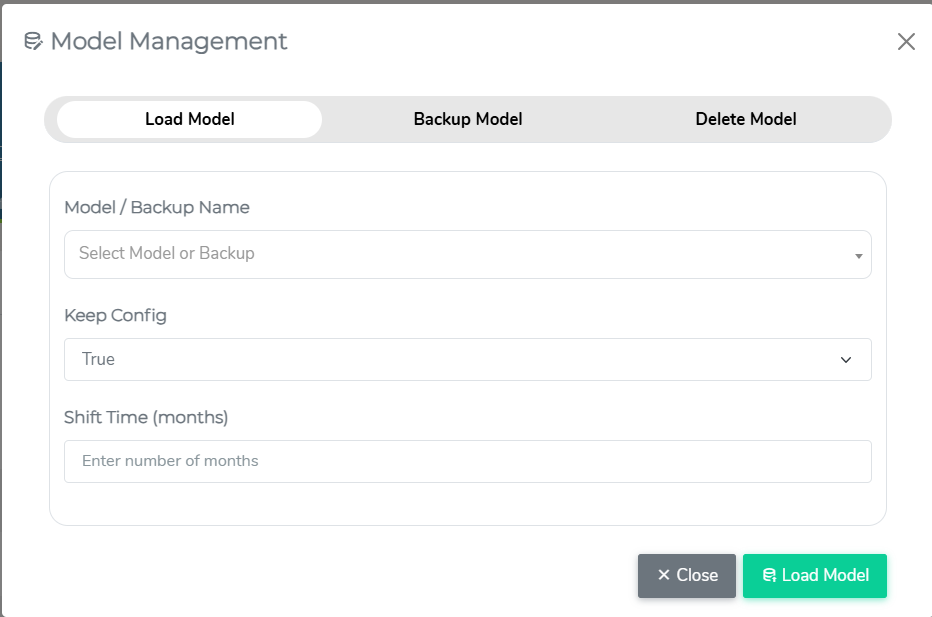Expand the Keep Config dropdown showing True

[x=450, y=359]
